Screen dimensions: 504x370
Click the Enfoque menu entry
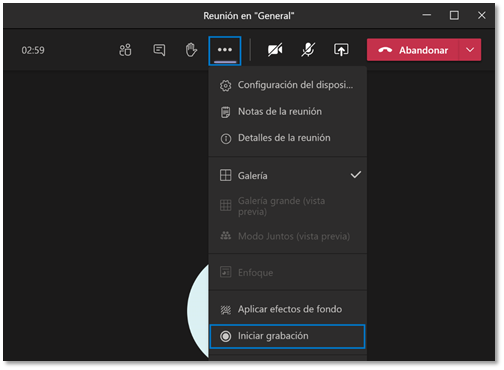click(x=288, y=273)
